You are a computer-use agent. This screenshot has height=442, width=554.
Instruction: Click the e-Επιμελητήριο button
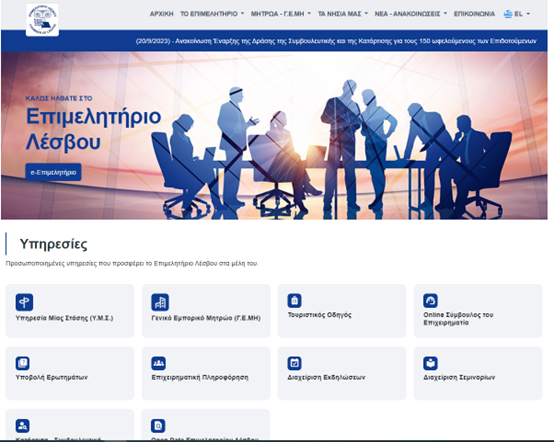pyautogui.click(x=53, y=172)
